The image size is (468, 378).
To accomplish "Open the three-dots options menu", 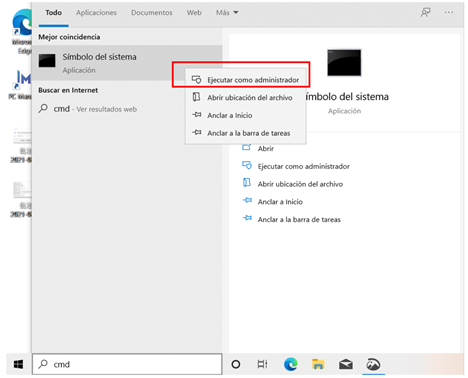I will 449,13.
